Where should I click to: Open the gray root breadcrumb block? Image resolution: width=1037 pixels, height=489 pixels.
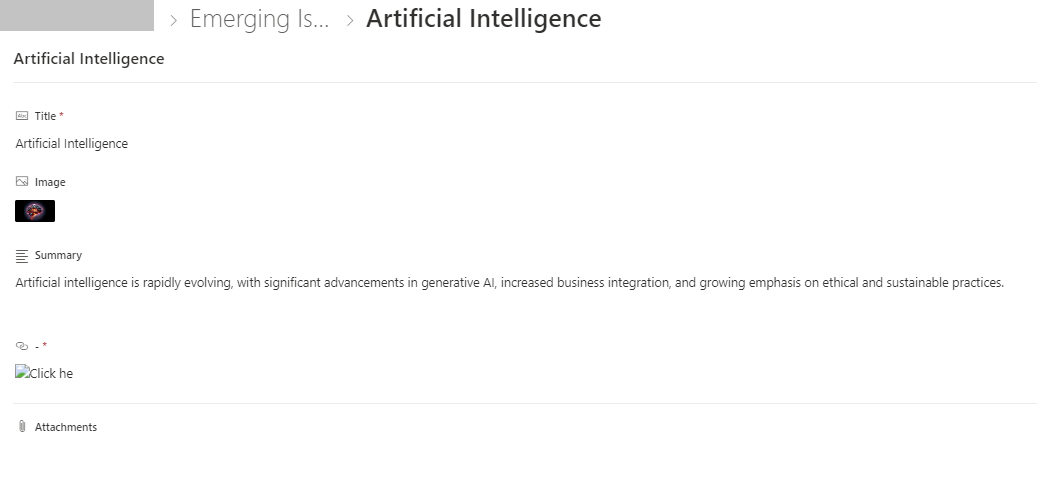click(77, 15)
